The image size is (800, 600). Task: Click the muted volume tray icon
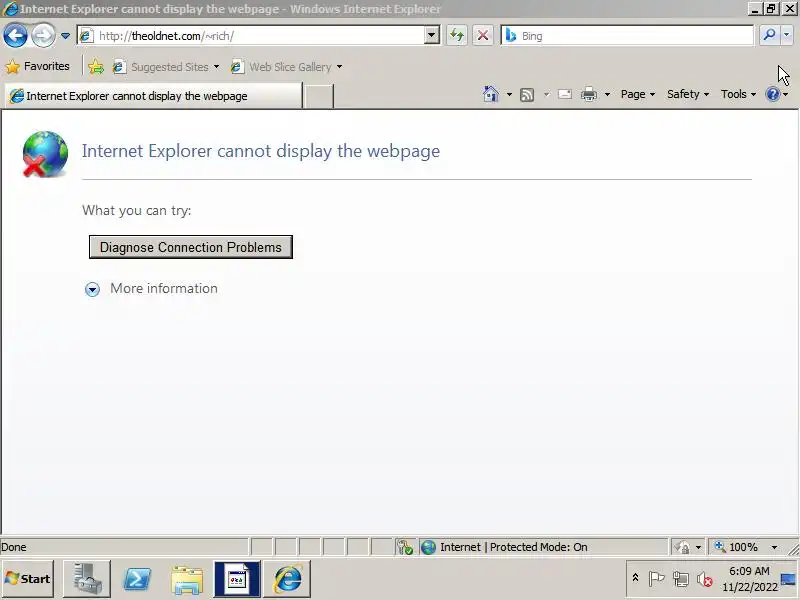point(705,579)
